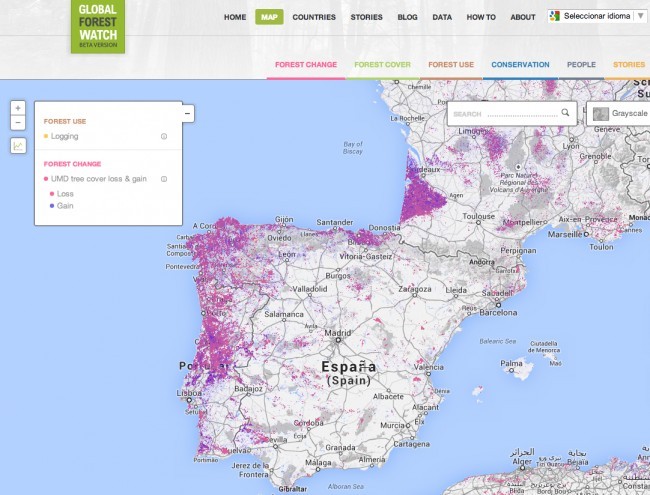Open the Forest Use layers tab
The height and width of the screenshot is (495, 650).
[451, 65]
